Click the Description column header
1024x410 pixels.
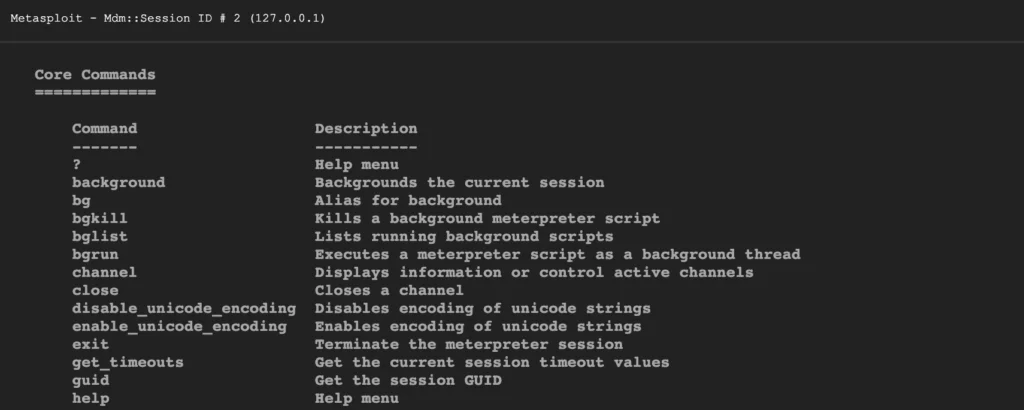point(366,129)
